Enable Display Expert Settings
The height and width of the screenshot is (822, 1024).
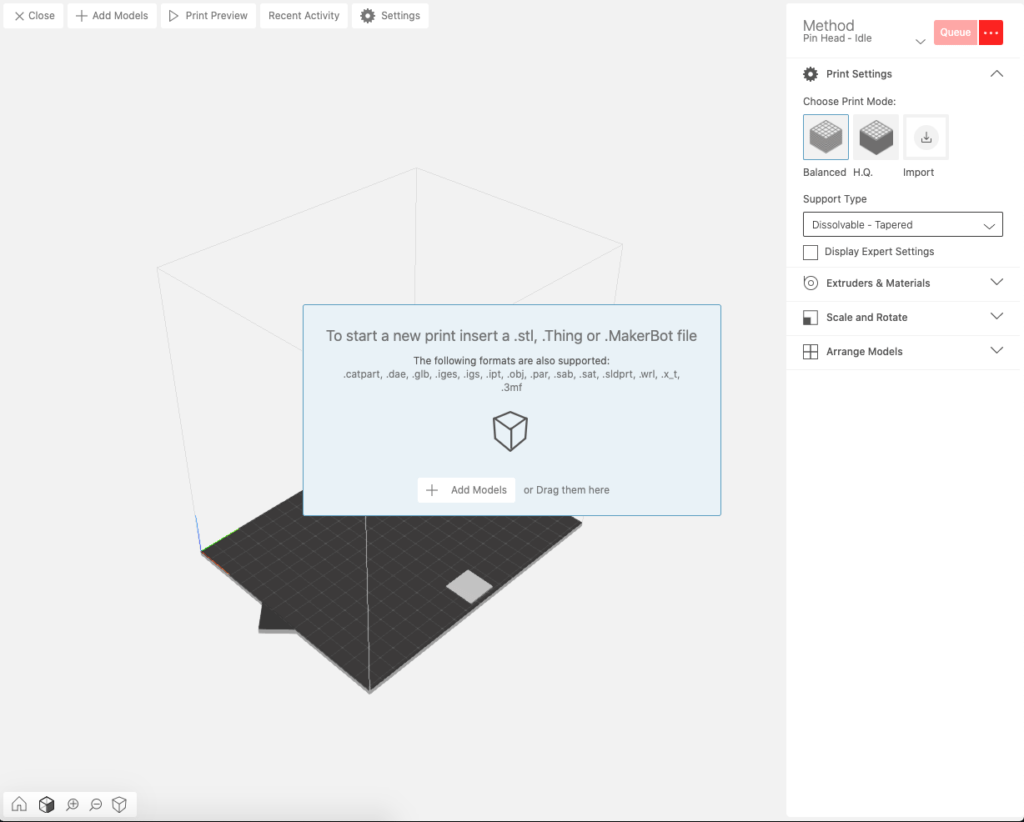click(x=810, y=252)
